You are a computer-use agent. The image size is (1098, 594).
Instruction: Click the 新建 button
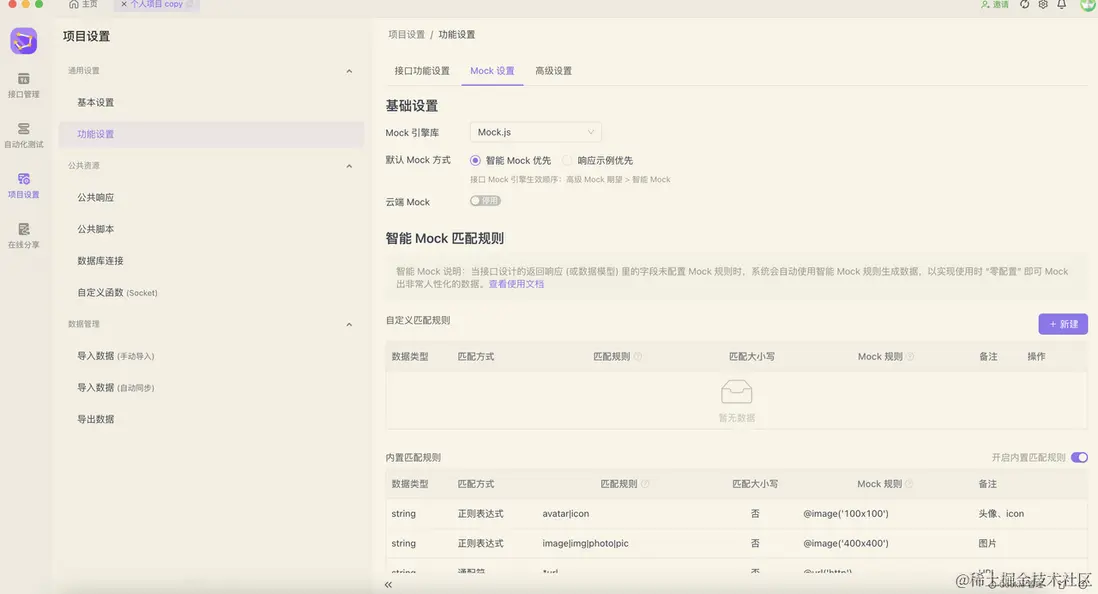pos(1063,324)
